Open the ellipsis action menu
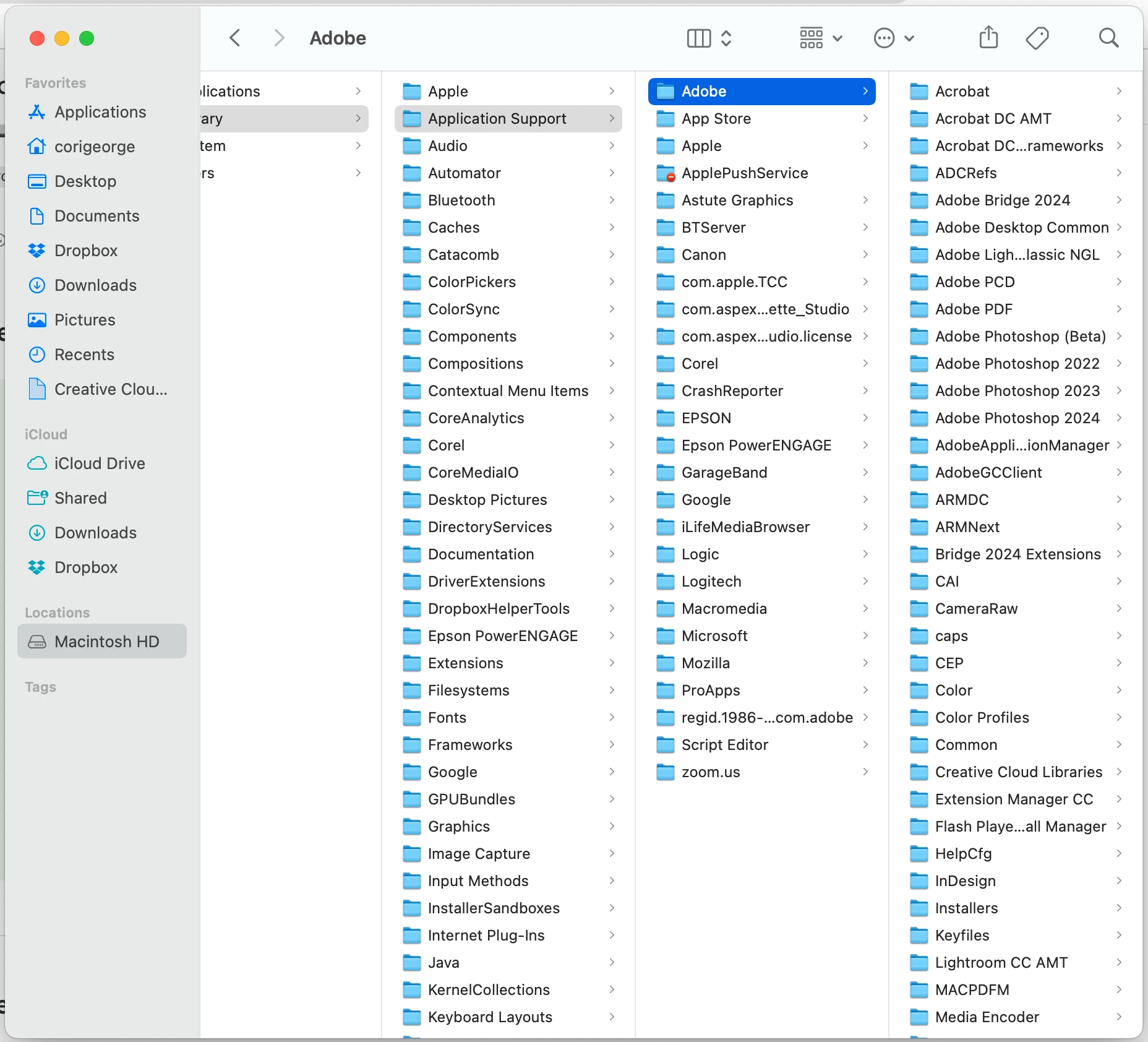 [x=894, y=38]
